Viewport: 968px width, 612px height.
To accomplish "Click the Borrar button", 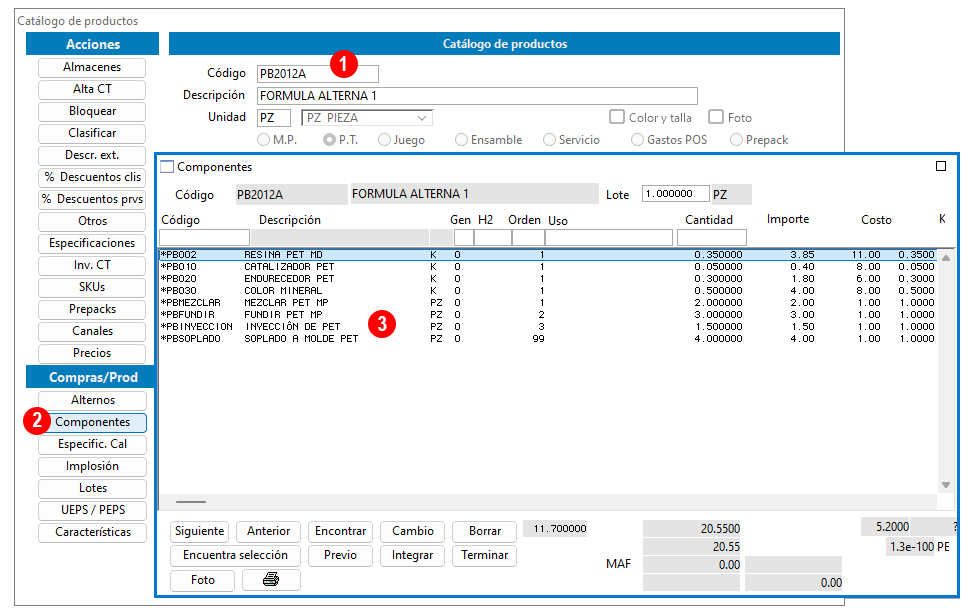I will 485,531.
